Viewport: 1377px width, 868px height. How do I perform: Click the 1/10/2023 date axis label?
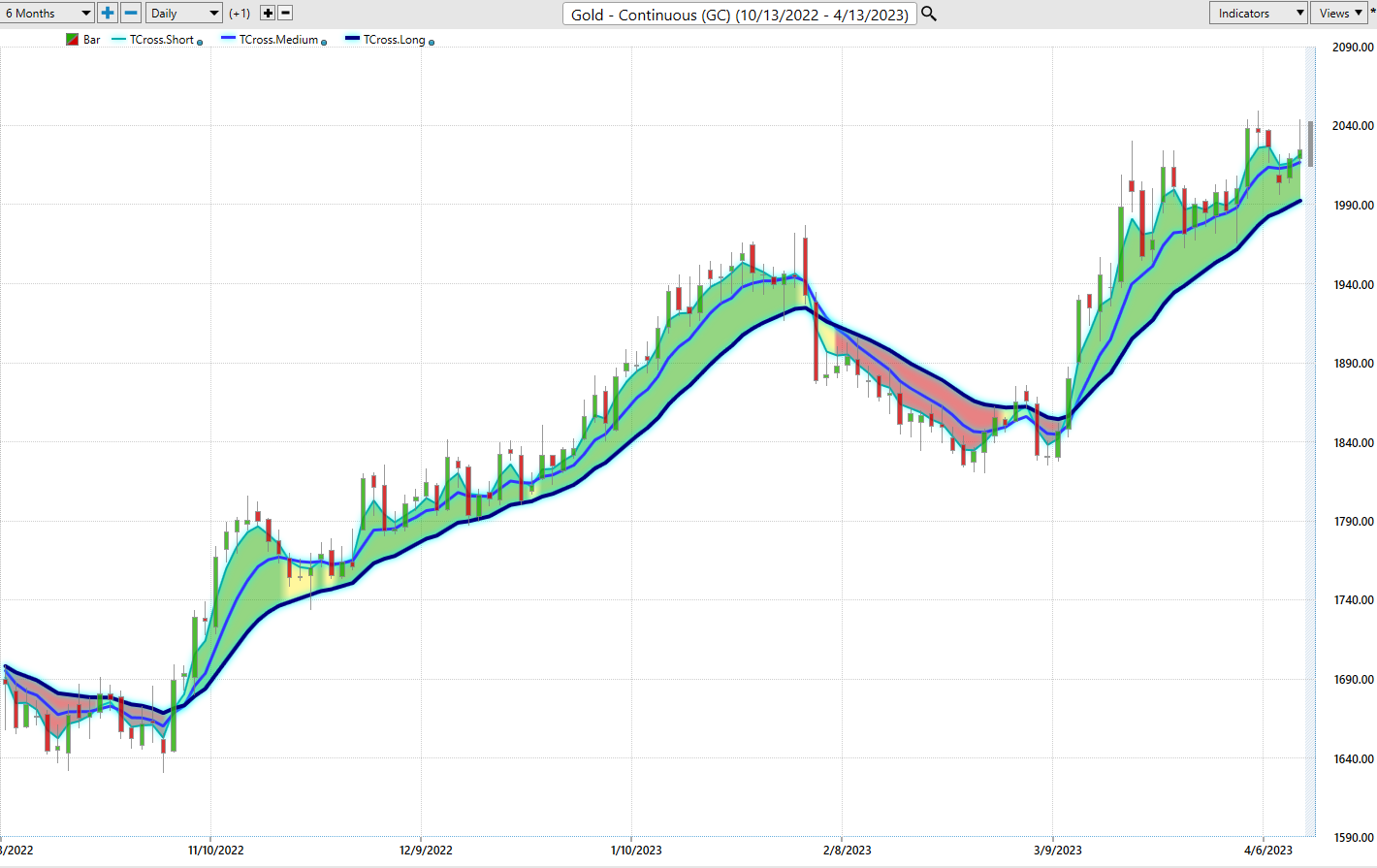point(637,851)
